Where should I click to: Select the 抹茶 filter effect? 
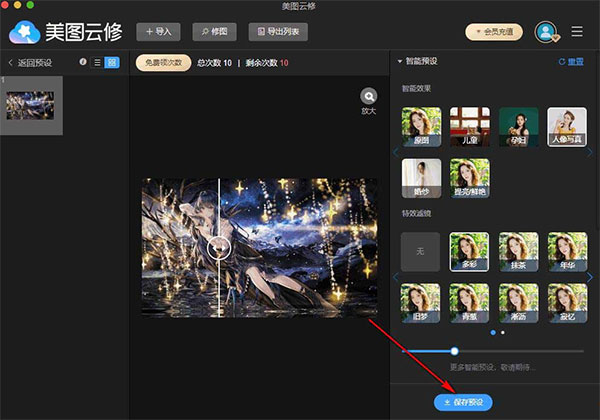[x=518, y=252]
